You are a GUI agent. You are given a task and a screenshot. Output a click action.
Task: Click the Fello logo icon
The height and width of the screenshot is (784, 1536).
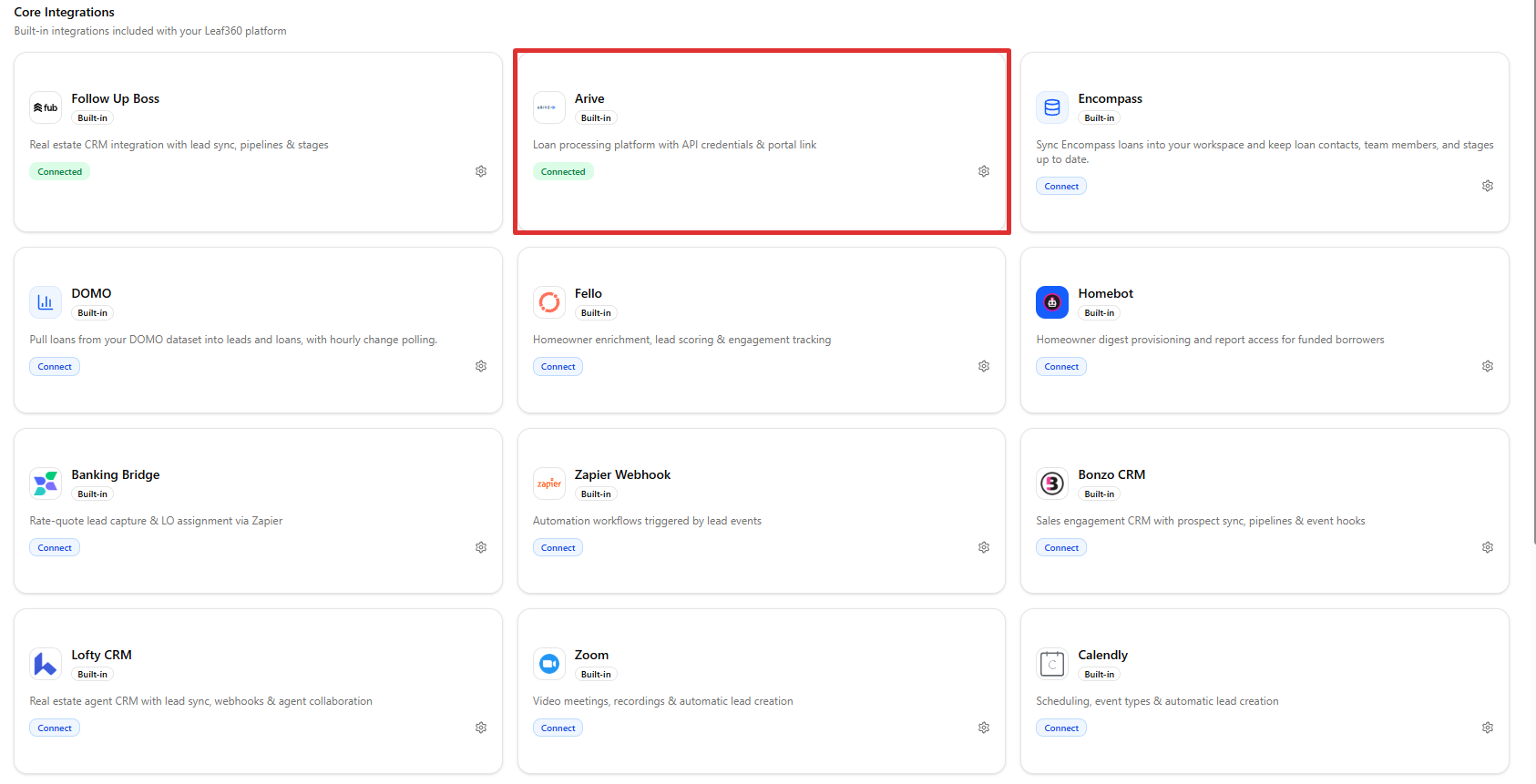click(x=549, y=302)
